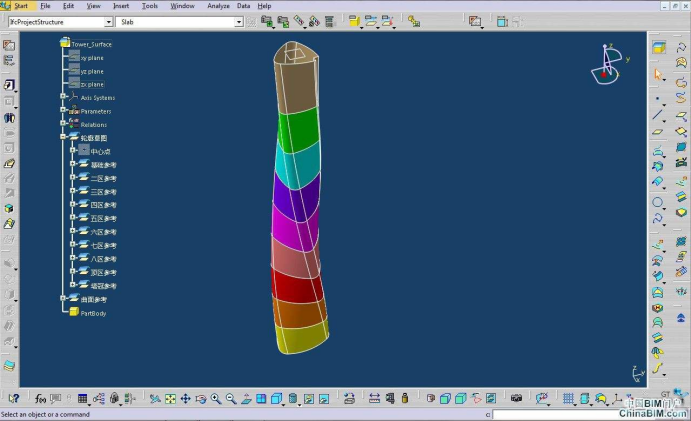Screen dimensions: 691x421
Task: Open the IfcProjectStructure dropdown
Action: pyautogui.click(x=108, y=21)
